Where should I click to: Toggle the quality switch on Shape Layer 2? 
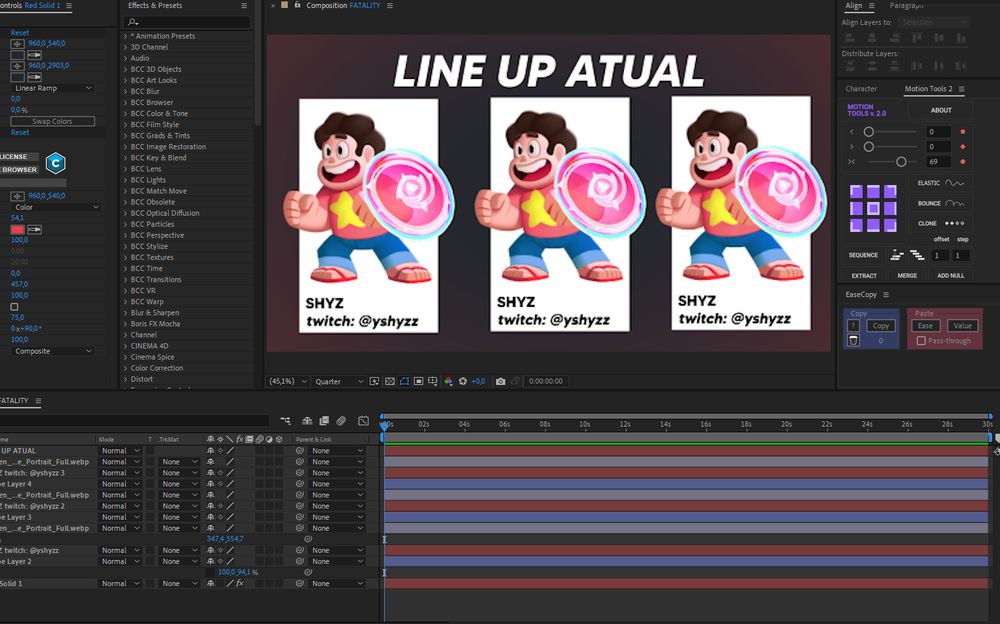click(230, 562)
